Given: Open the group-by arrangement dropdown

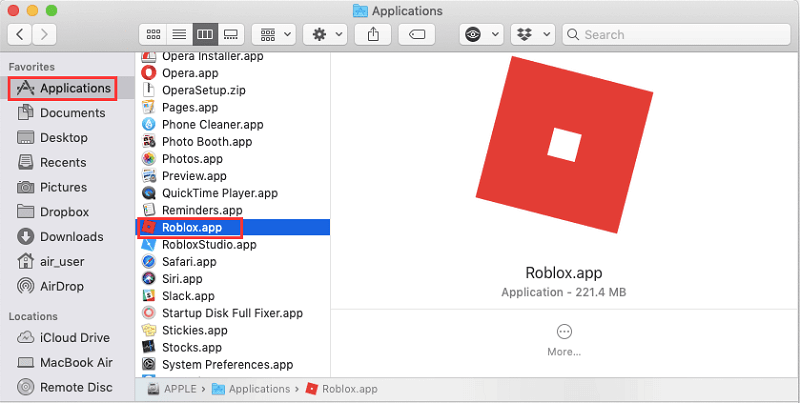Looking at the screenshot, I should [x=274, y=34].
